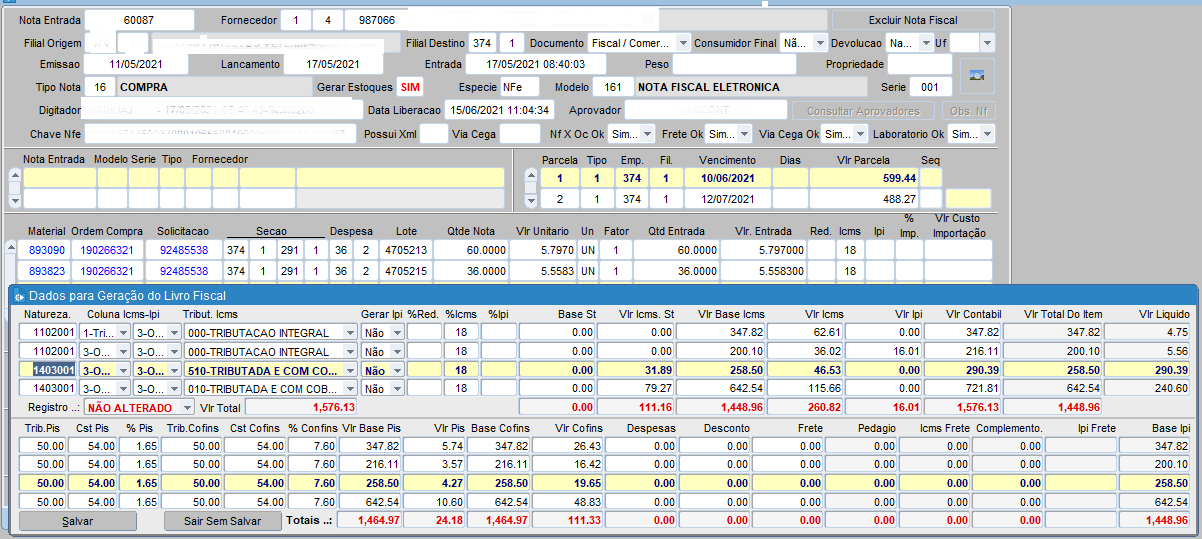Screen dimensions: 1202x539
Task: Click the Obs. Nf button
Action: coord(968,111)
